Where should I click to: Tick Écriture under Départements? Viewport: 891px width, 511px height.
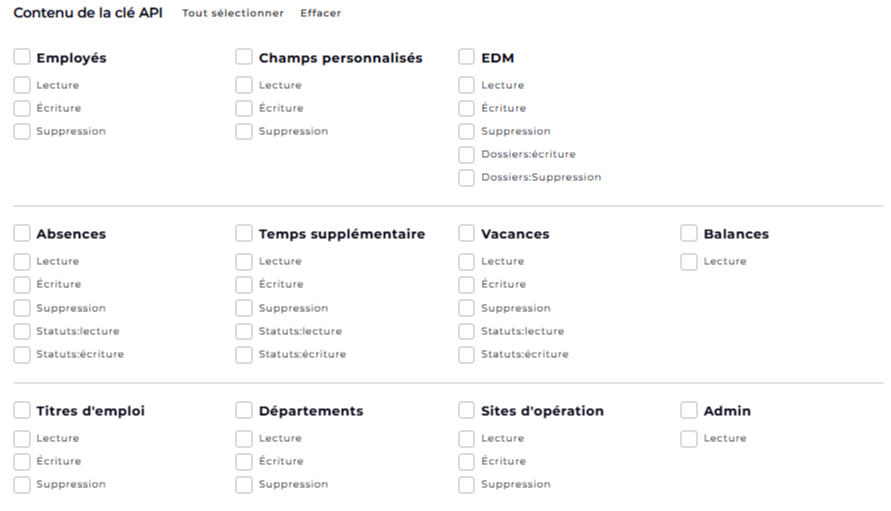244,462
